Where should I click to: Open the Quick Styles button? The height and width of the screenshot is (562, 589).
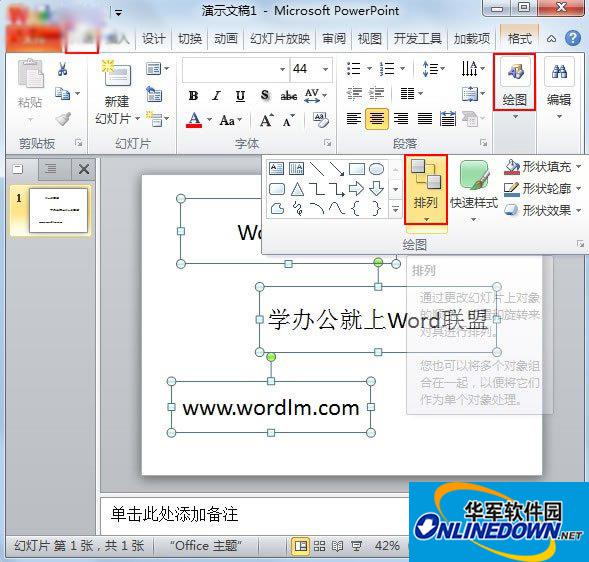pyautogui.click(x=474, y=191)
